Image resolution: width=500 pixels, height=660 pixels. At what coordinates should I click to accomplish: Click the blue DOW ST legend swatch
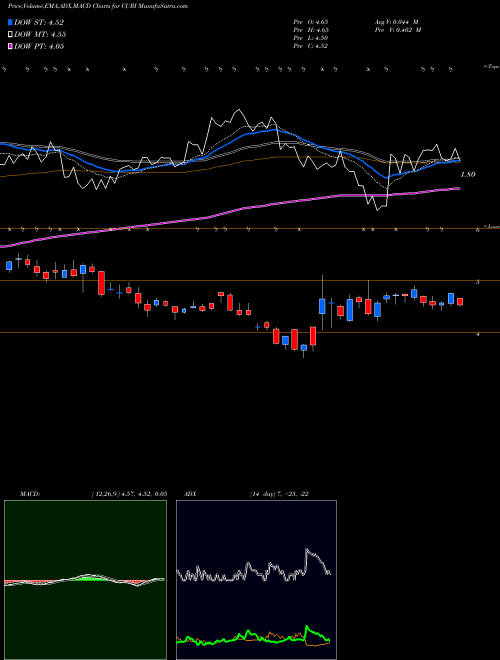tap(10, 22)
